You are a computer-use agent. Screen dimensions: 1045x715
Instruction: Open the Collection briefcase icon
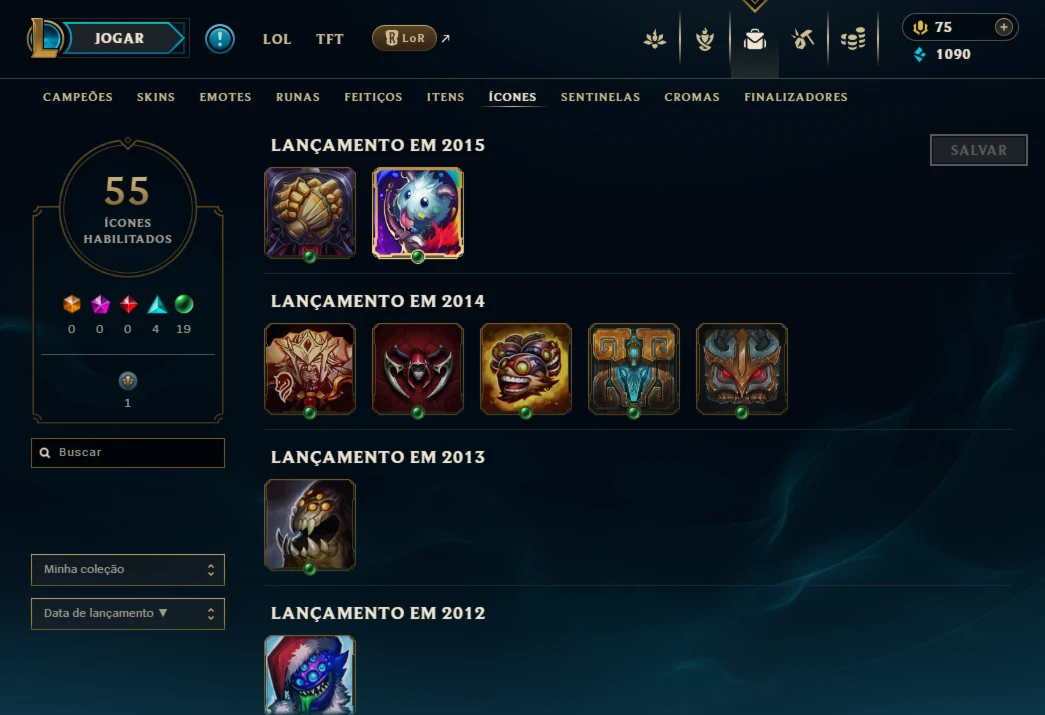point(754,40)
